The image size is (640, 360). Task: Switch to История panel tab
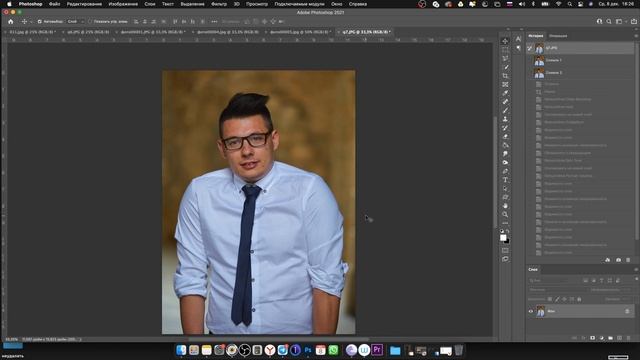click(x=536, y=36)
